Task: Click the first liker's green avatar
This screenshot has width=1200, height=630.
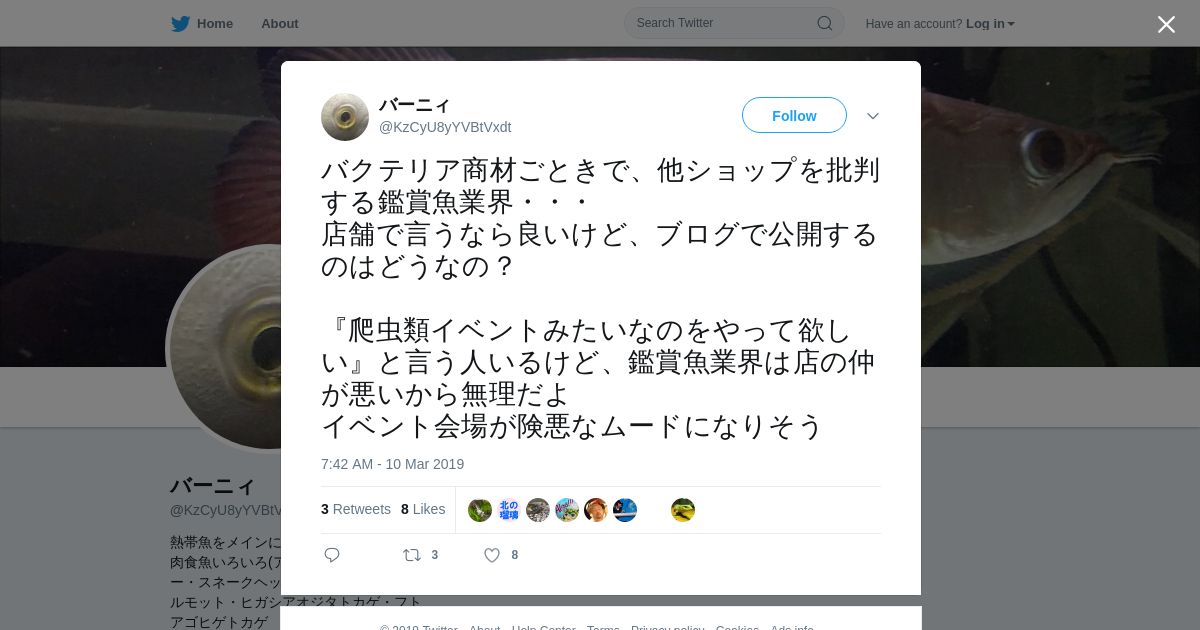Action: (x=480, y=510)
